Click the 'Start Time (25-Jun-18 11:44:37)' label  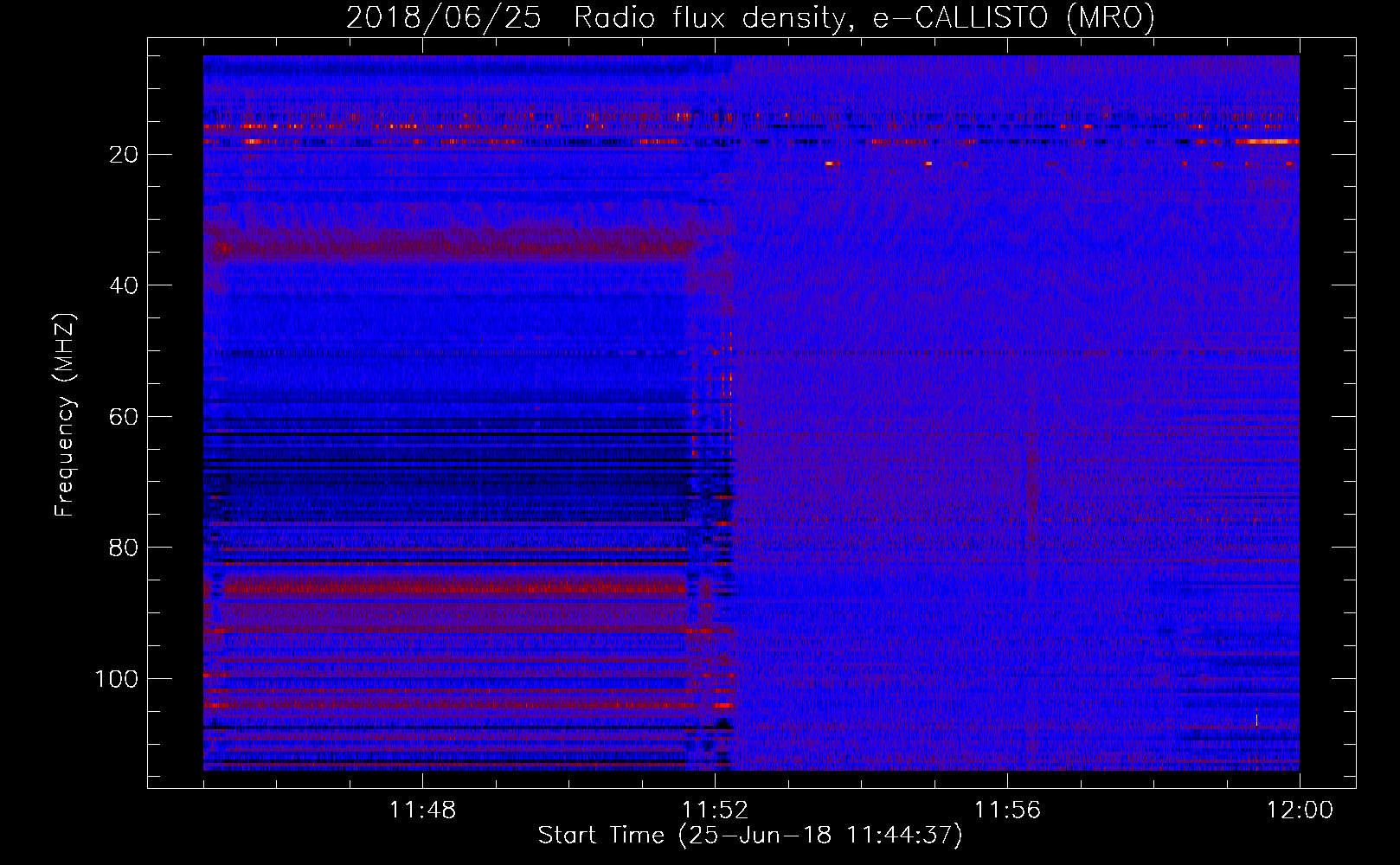750,836
